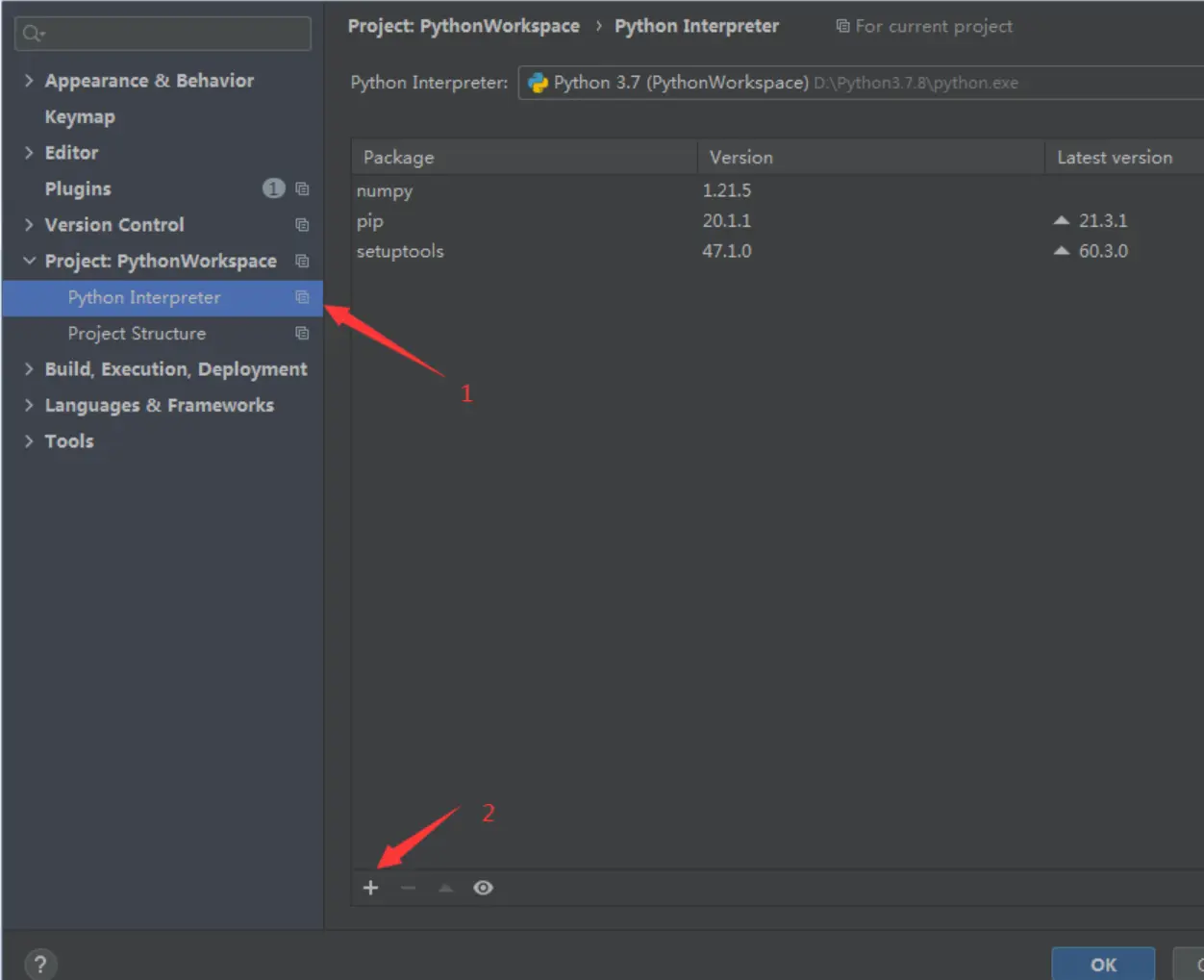The height and width of the screenshot is (980, 1204).
Task: Open the Python Interpreter dropdown
Action: tap(861, 83)
